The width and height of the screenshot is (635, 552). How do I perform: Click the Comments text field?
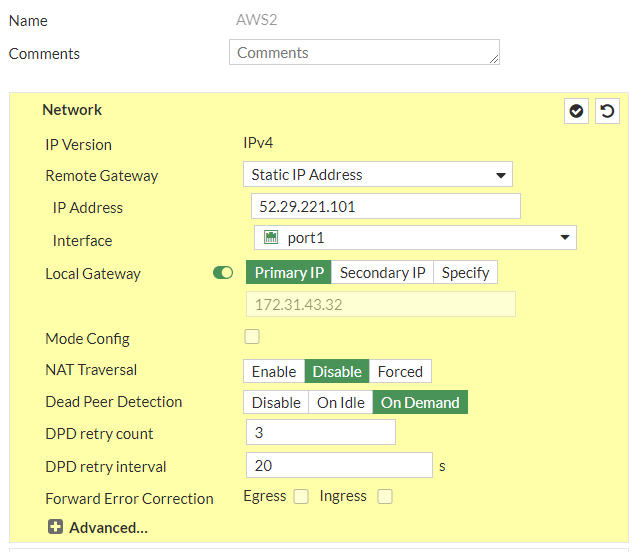[364, 53]
